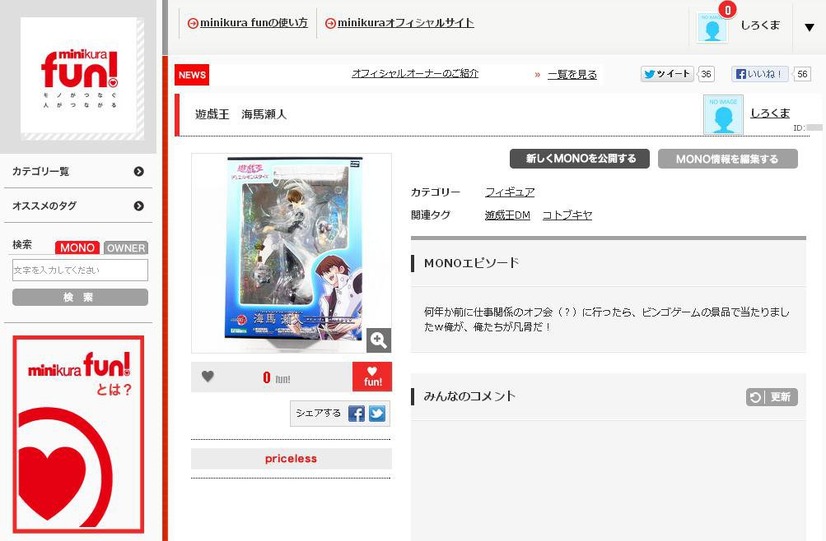The image size is (826, 541).
Task: Click the 検索 search button
Action: (80, 297)
